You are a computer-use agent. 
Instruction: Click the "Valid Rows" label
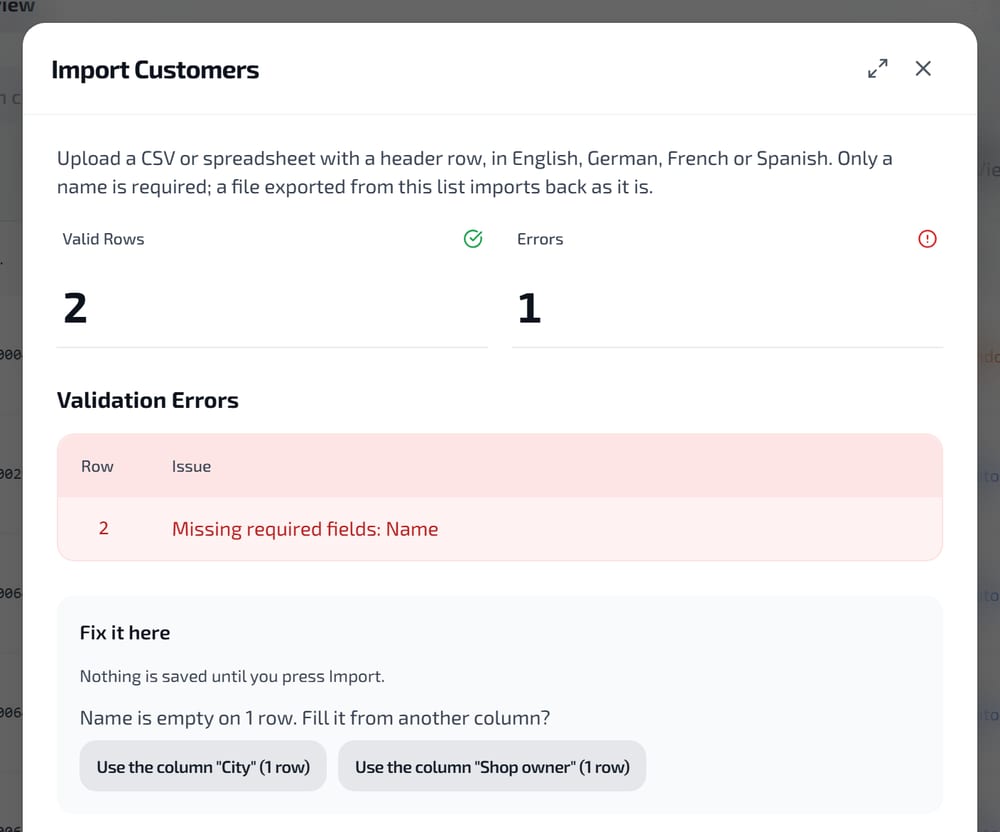[x=103, y=239]
